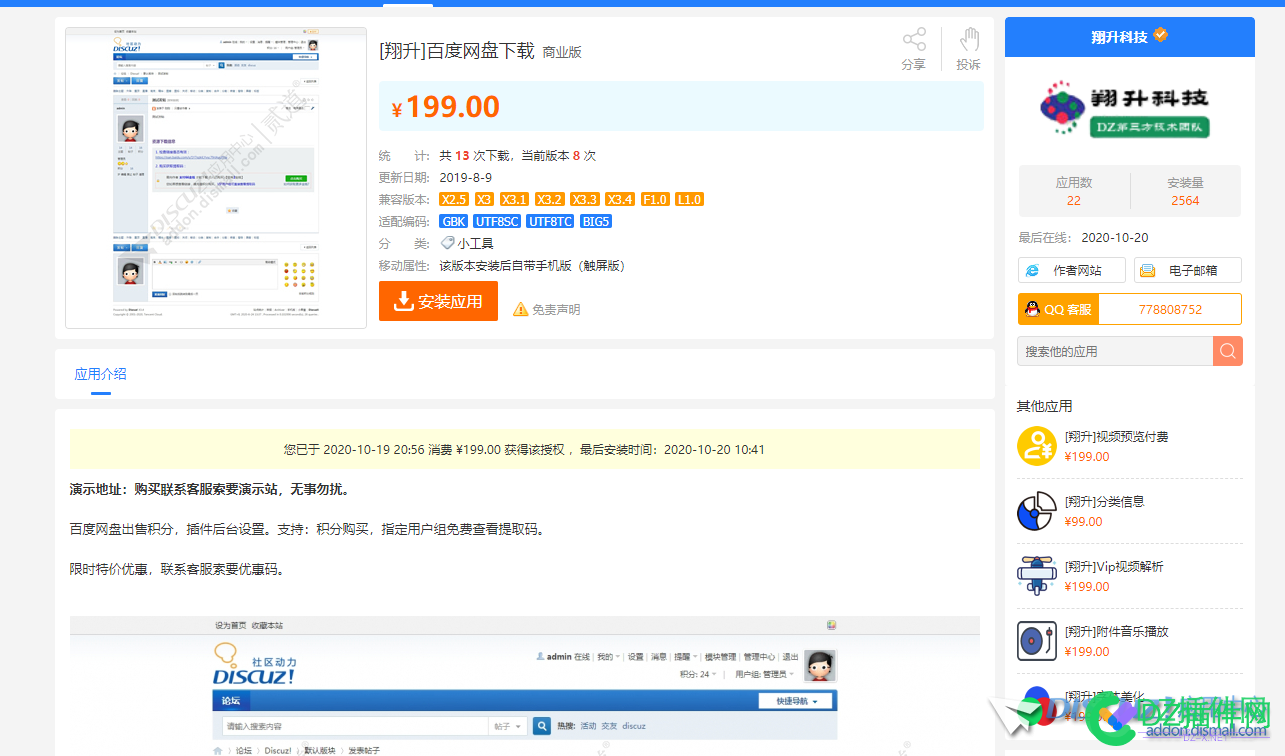1285x756 pixels.
Task: Click the 视频预览付费 yellow app icon
Action: (x=1037, y=446)
